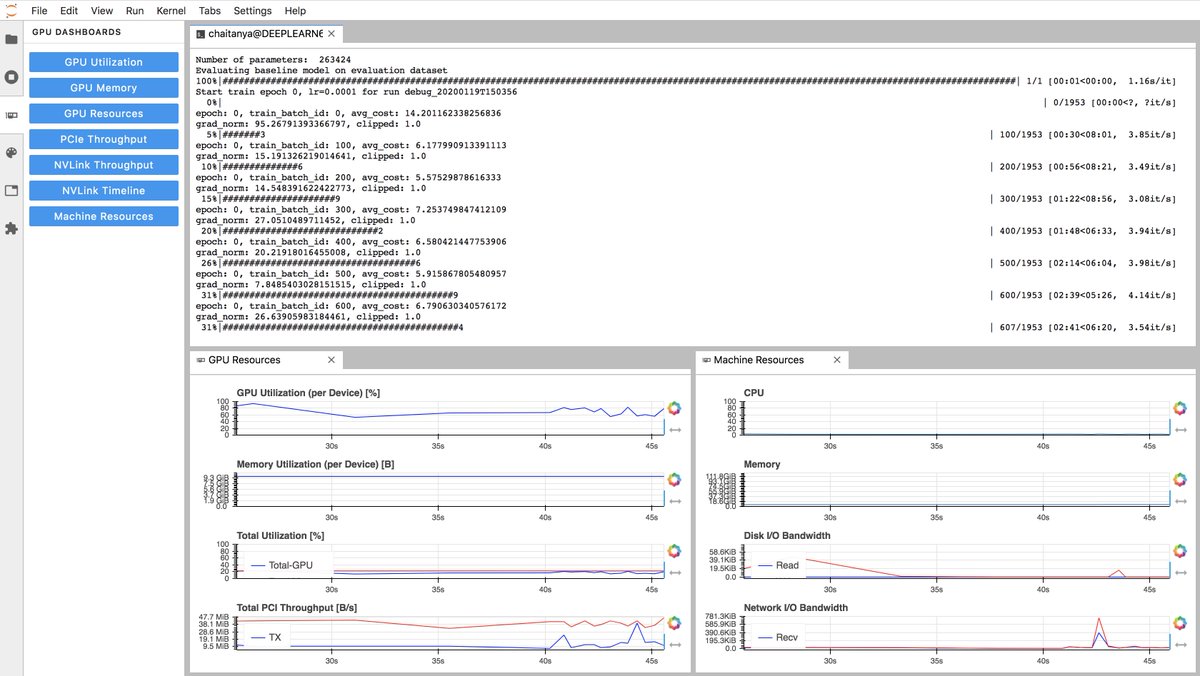Select x-pan tool on Total PCI Throughput chart
Image resolution: width=1200 pixels, height=676 pixels.
tap(674, 644)
